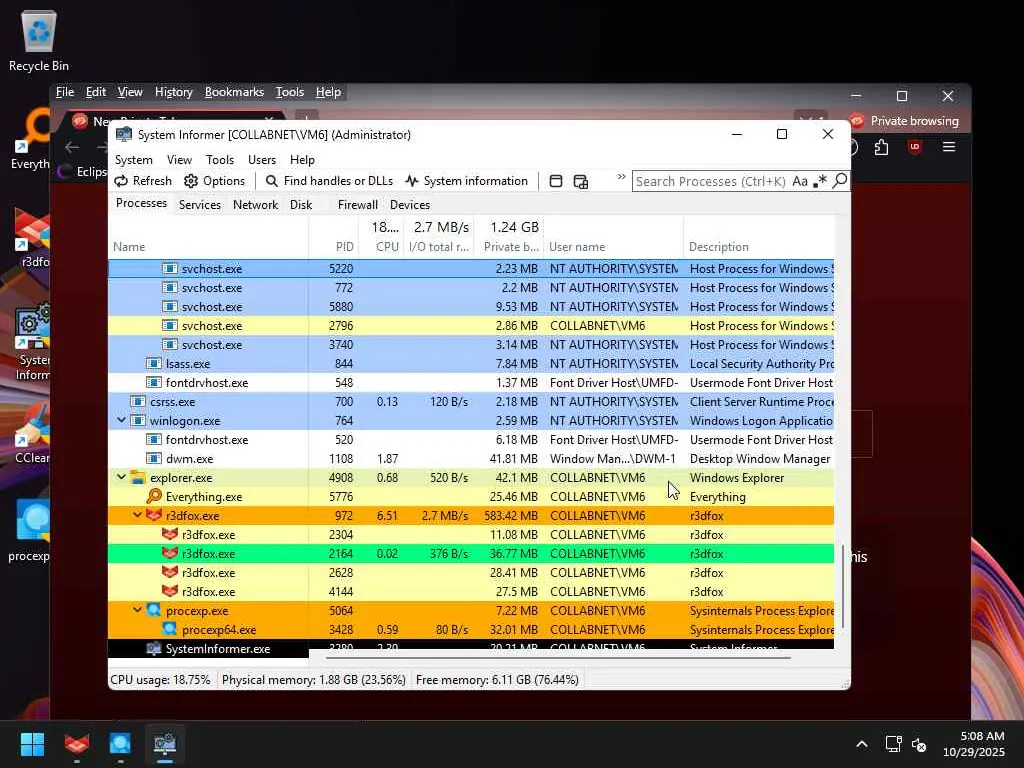1024x768 pixels.
Task: Collapse the r3dfox.exe parent node
Action: pos(137,515)
